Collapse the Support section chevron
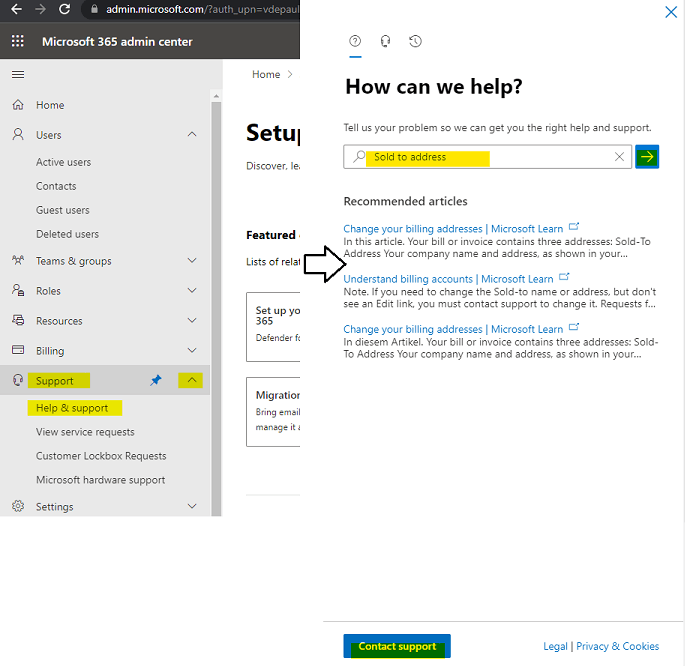685x666 pixels. 191,380
